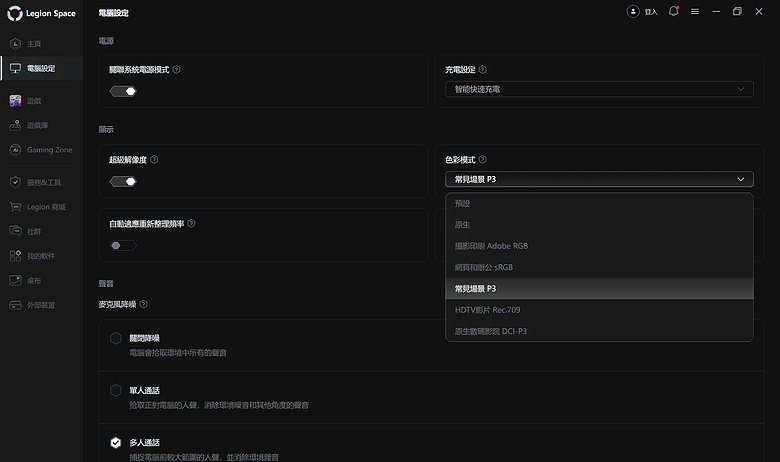780x462 pixels.
Task: Click the 外部裝置 sidebar label
Action: [41, 305]
